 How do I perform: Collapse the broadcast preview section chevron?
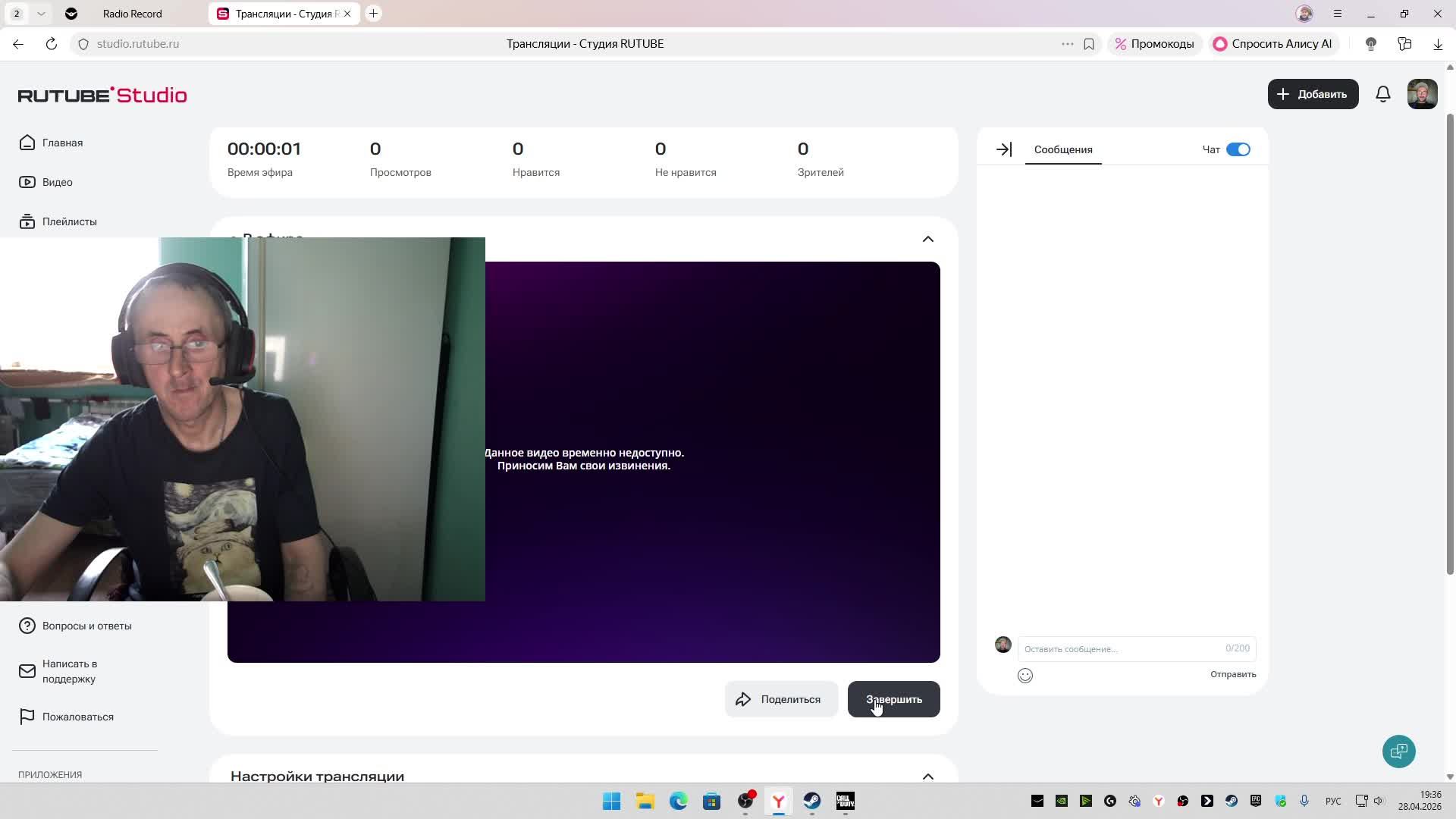(x=927, y=239)
